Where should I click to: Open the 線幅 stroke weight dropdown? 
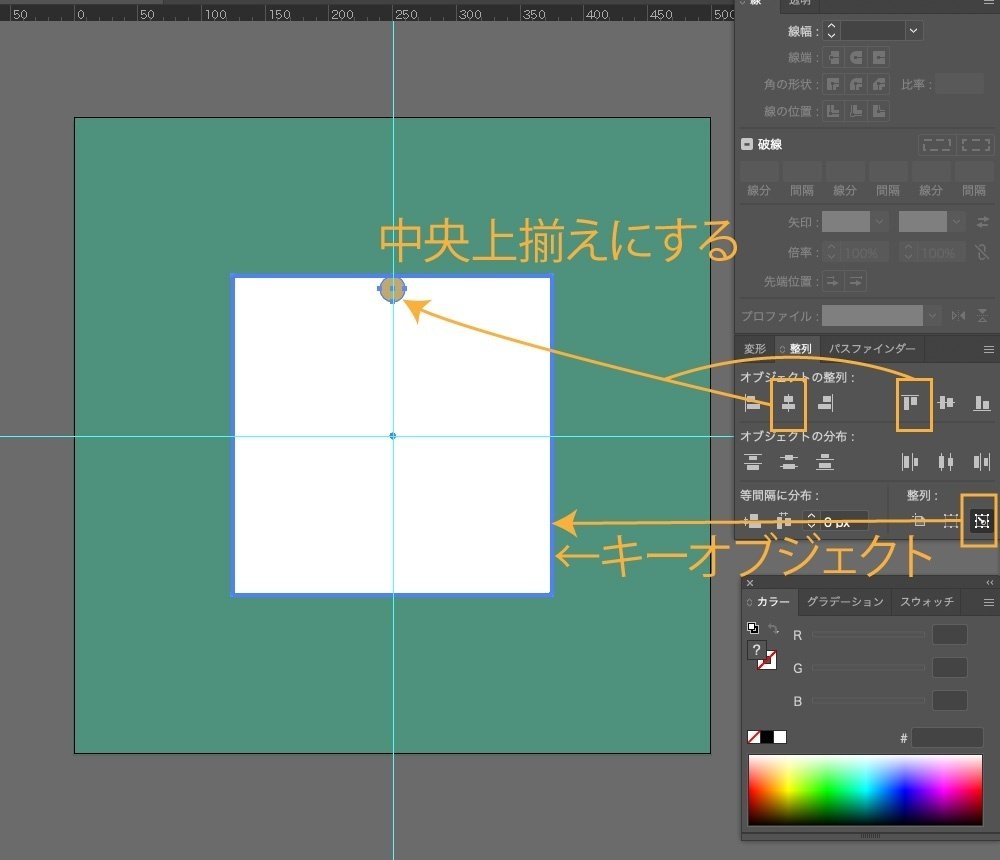913,31
